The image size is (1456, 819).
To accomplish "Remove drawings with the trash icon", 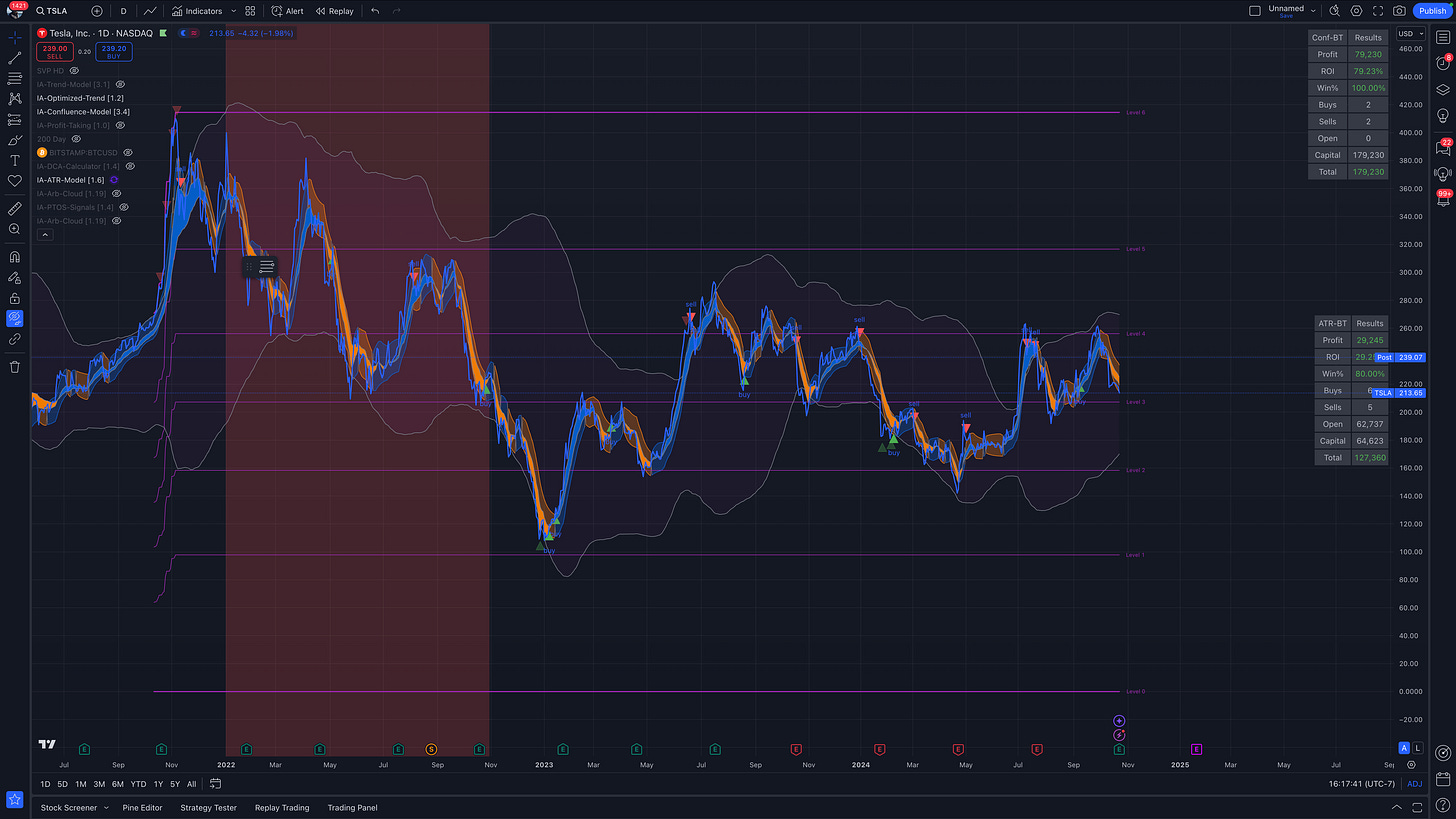I will coord(14,367).
